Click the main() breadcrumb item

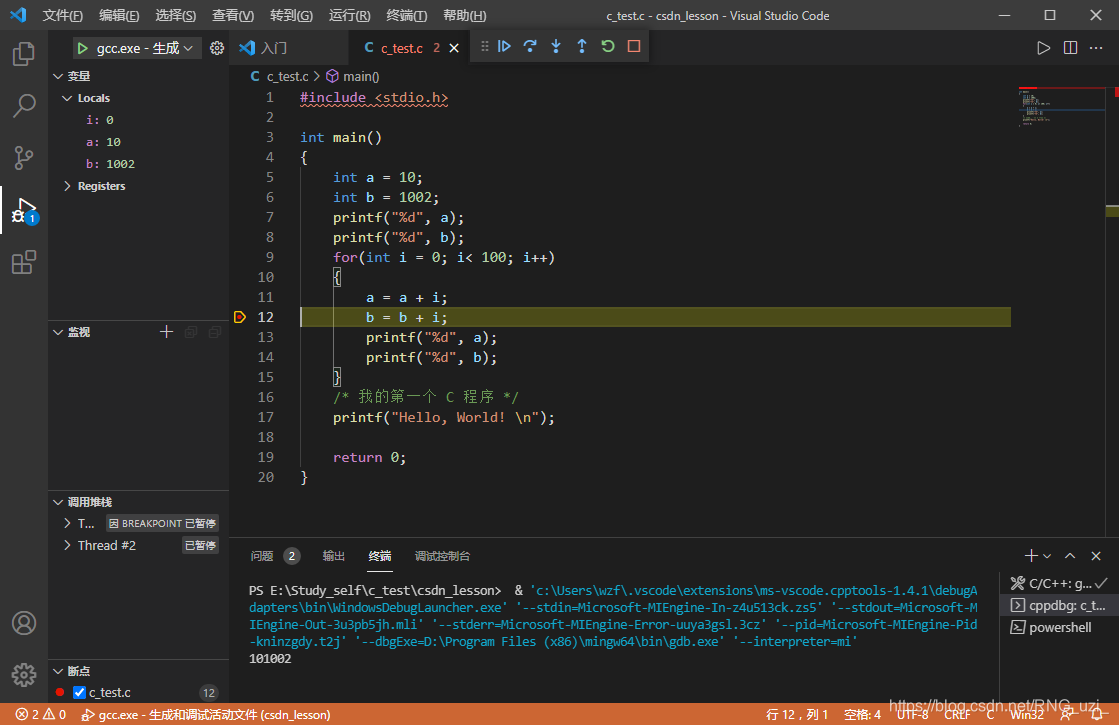pos(353,76)
